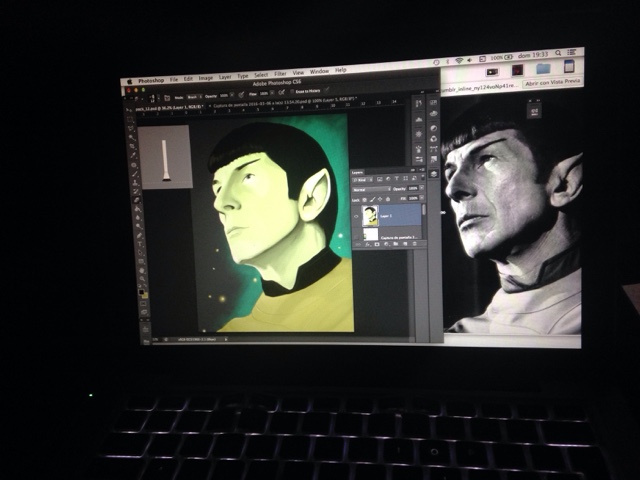This screenshot has width=640, height=480.
Task: Click the Layers icon in the collapsed dock
Action: [433, 174]
